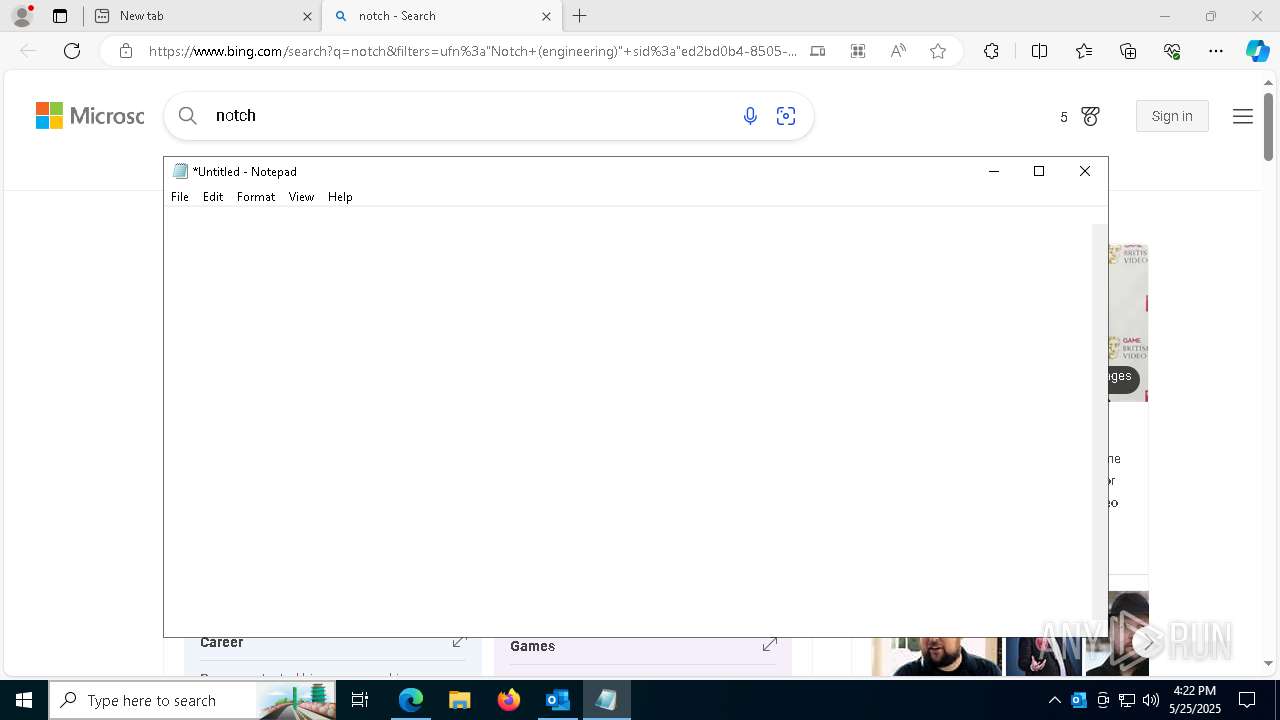Expand the Games card
The height and width of the screenshot is (720, 1280).
[x=770, y=645]
